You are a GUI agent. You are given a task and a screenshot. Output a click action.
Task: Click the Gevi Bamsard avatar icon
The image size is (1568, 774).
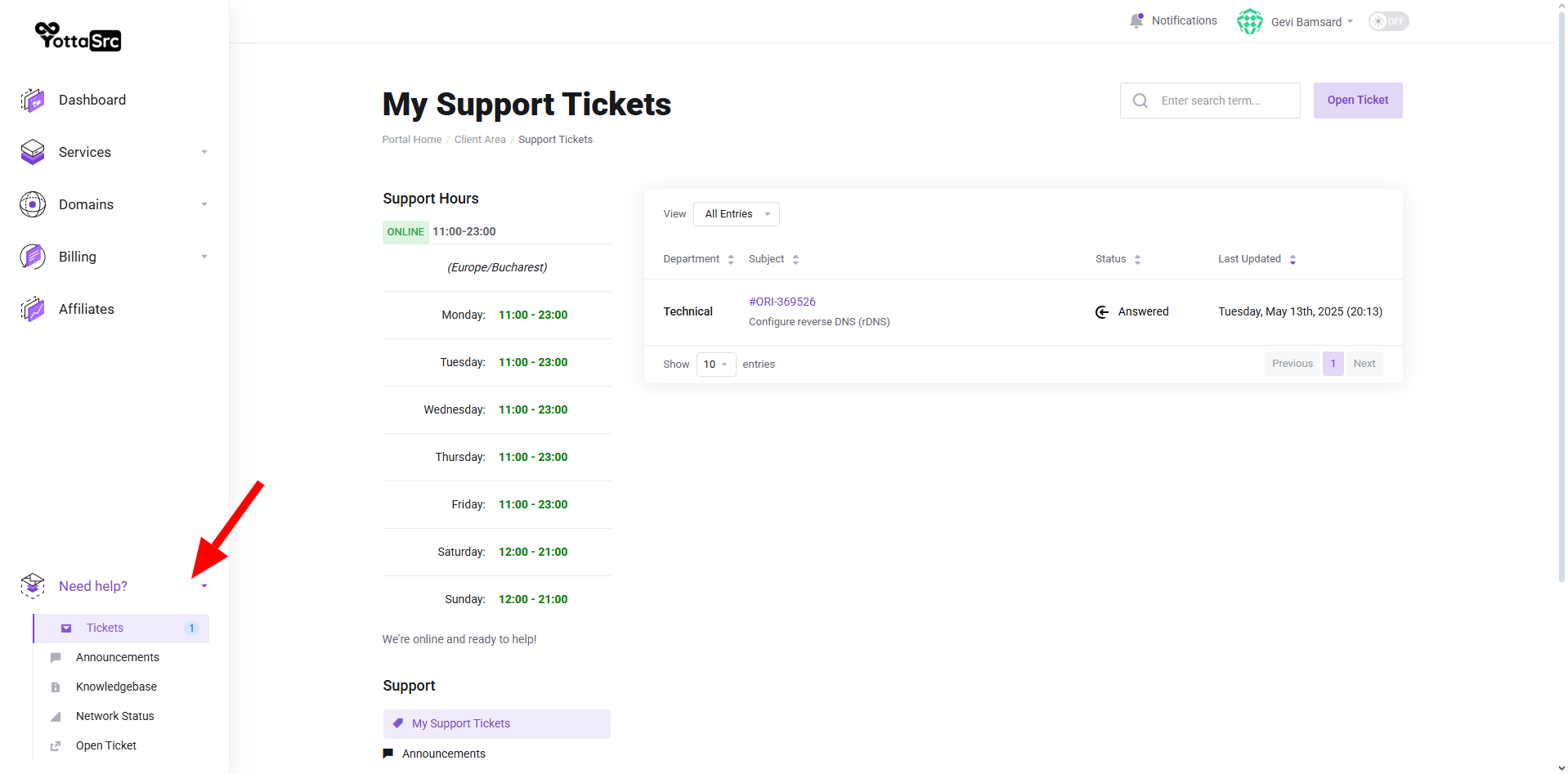(1250, 21)
